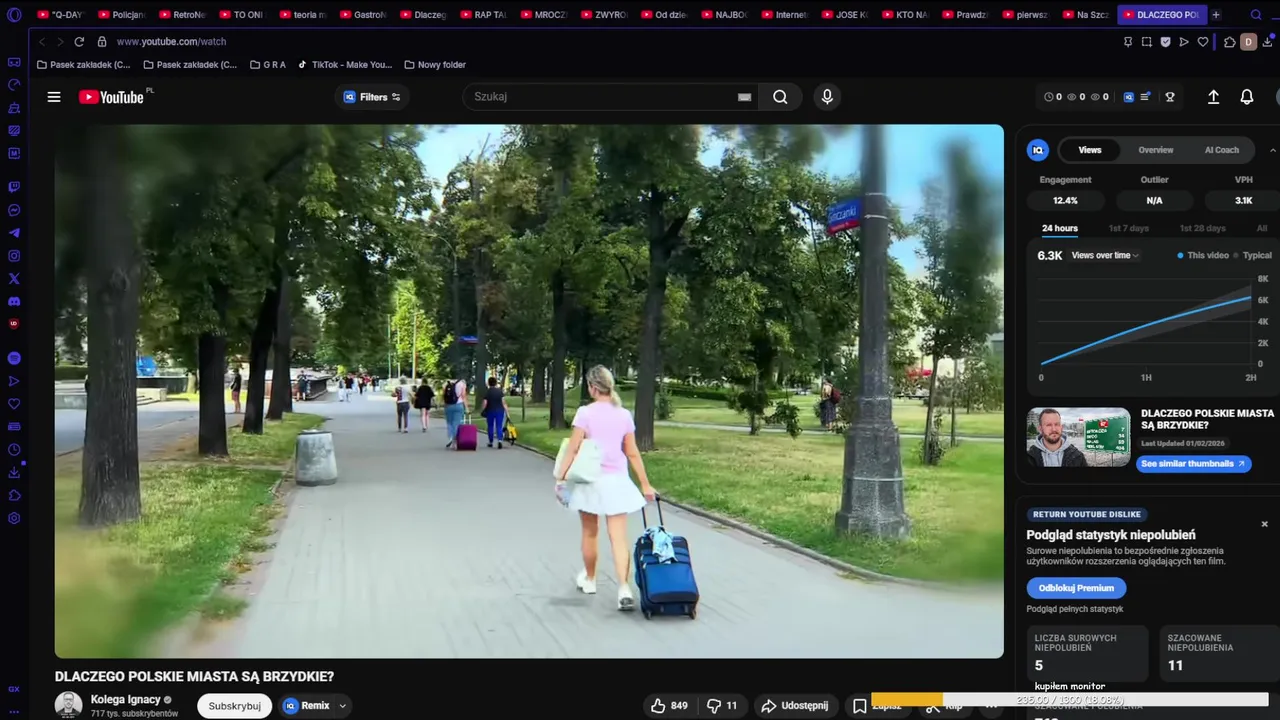Open X (Twitter) in the Opera sidebar
This screenshot has width=1280, height=720.
[14, 279]
